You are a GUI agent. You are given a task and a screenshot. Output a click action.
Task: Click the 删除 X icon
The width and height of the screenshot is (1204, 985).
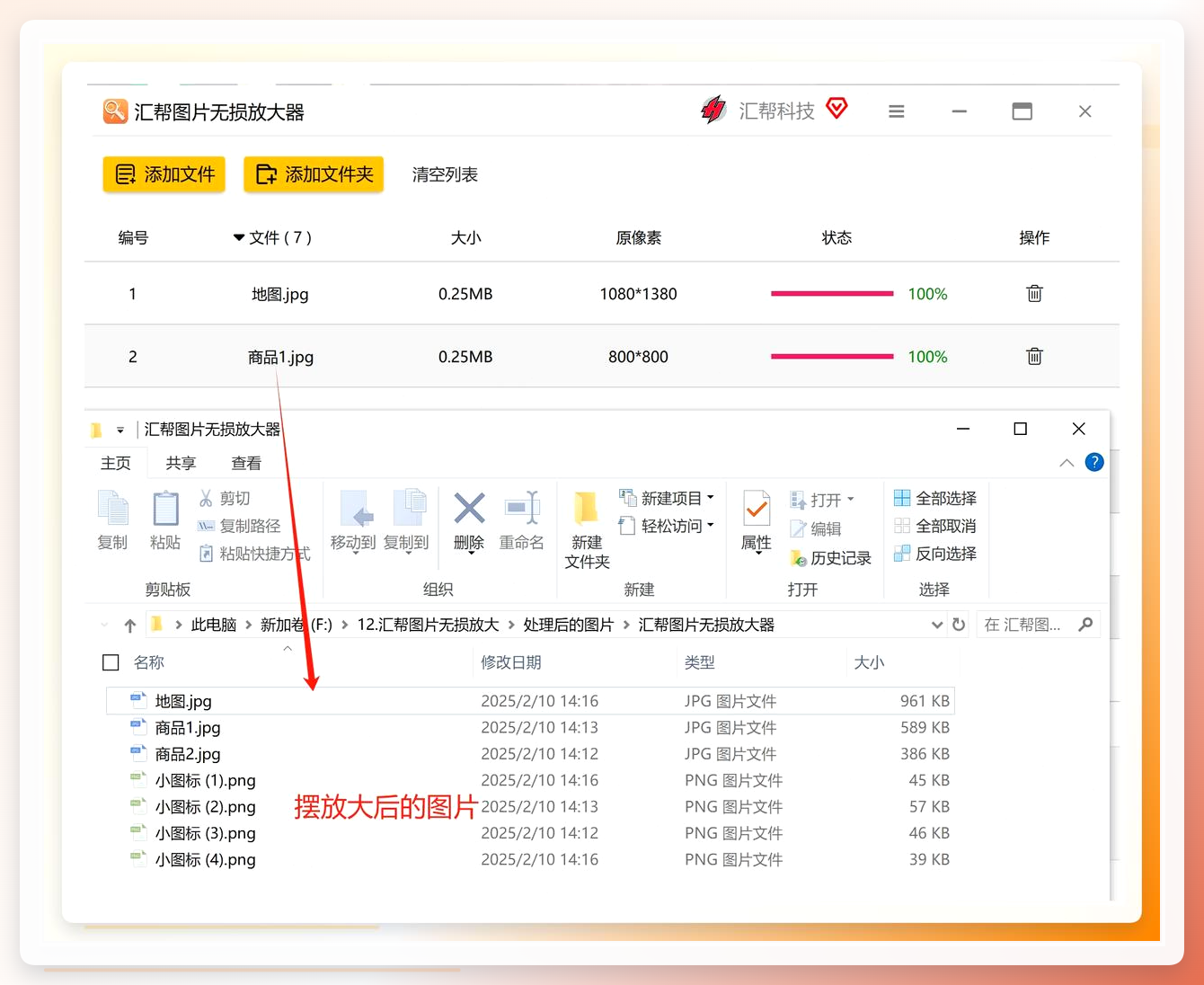[x=469, y=509]
